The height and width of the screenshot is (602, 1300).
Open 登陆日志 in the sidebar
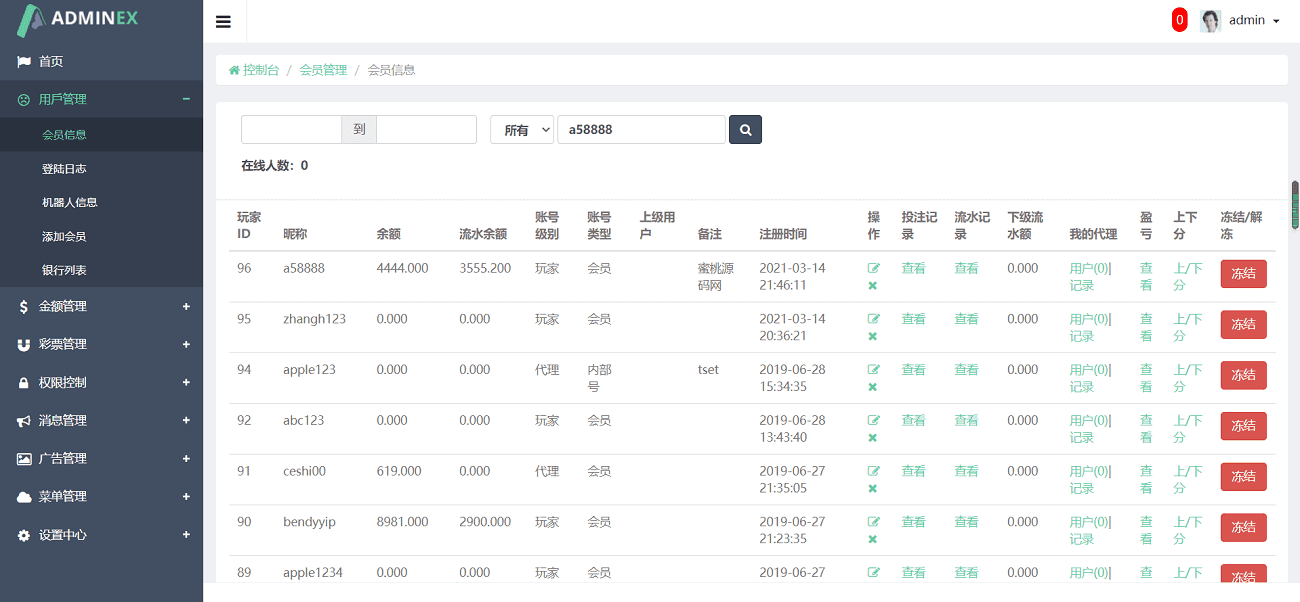tap(64, 169)
